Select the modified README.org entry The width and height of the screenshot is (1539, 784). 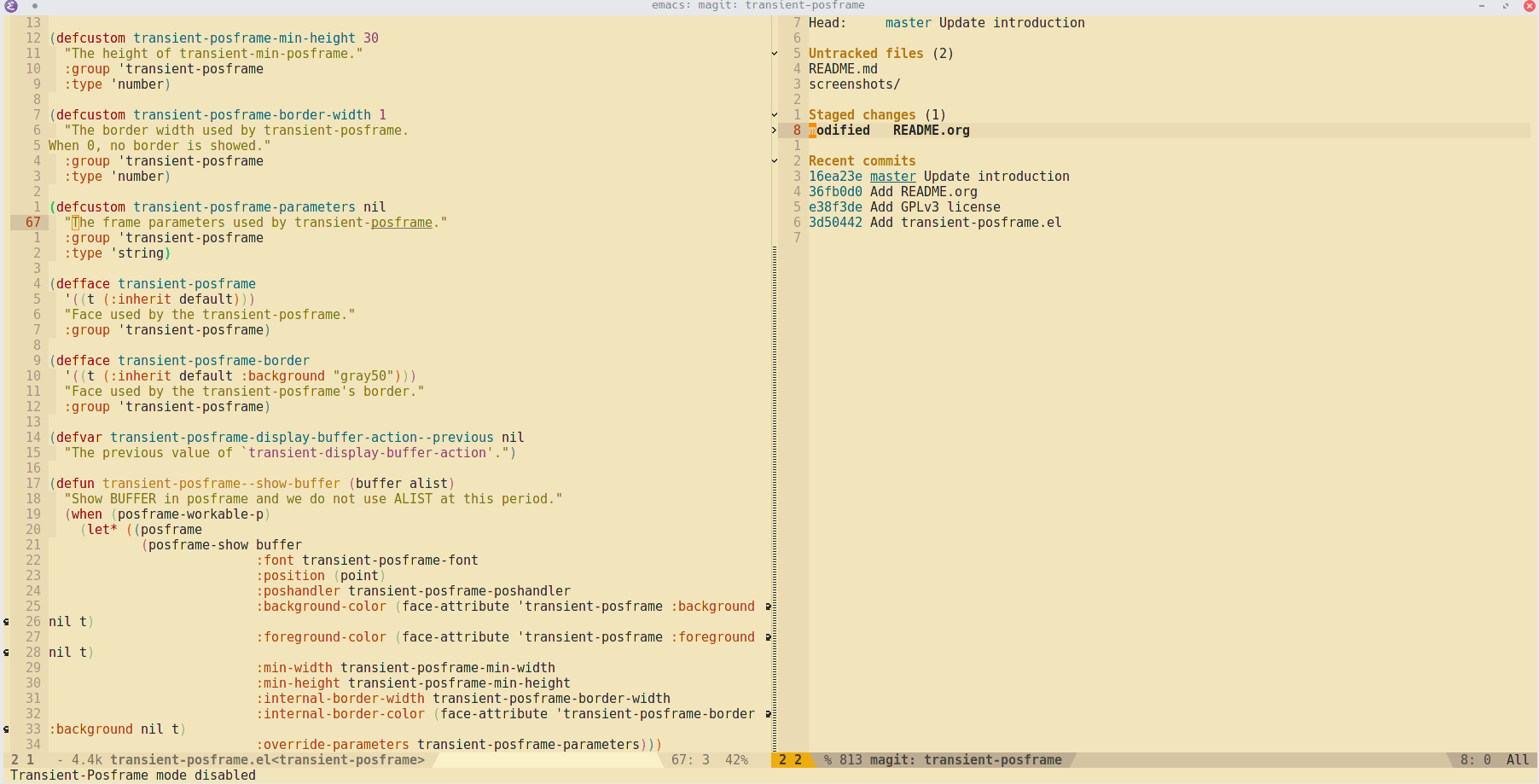tap(889, 131)
